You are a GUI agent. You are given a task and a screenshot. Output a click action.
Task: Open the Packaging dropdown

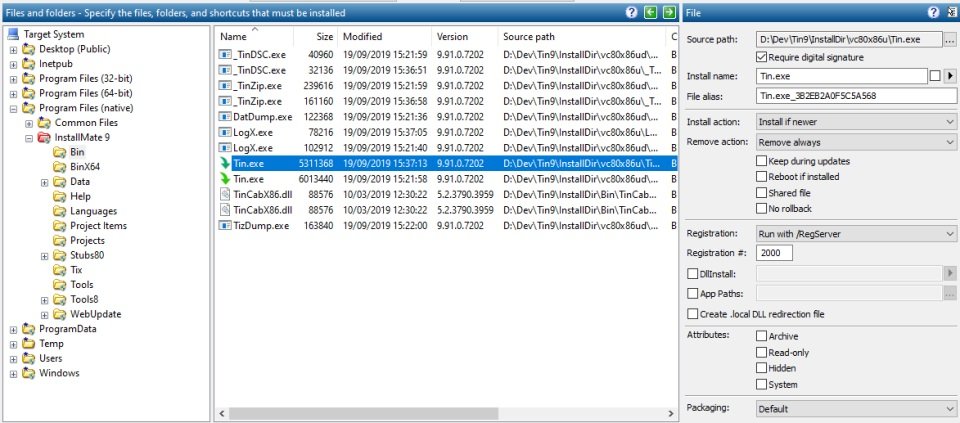856,409
